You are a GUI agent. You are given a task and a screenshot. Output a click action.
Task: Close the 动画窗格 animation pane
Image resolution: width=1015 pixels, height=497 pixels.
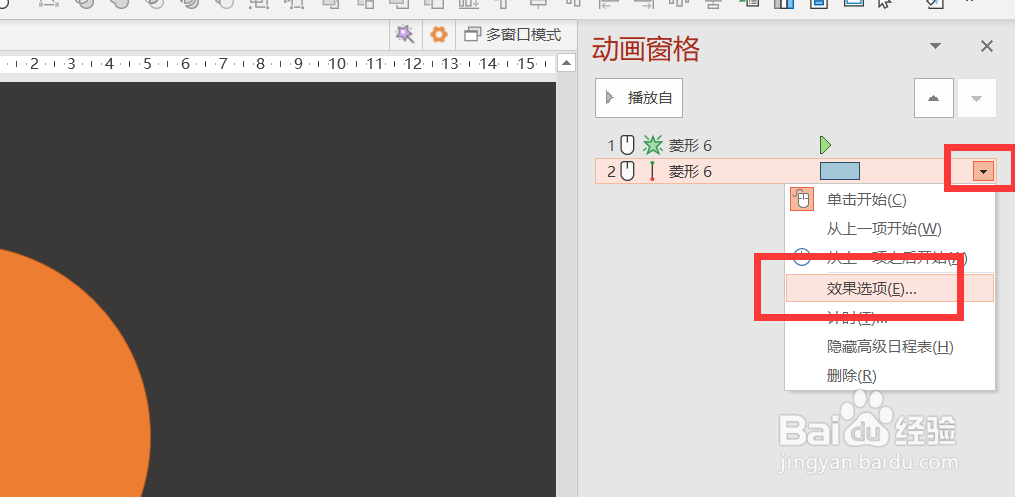tap(987, 46)
